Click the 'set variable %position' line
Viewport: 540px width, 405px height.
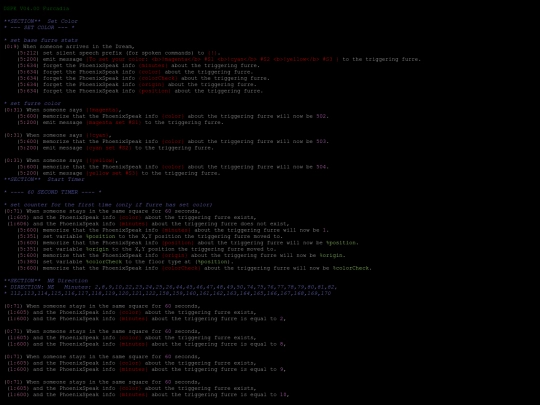click(150, 236)
